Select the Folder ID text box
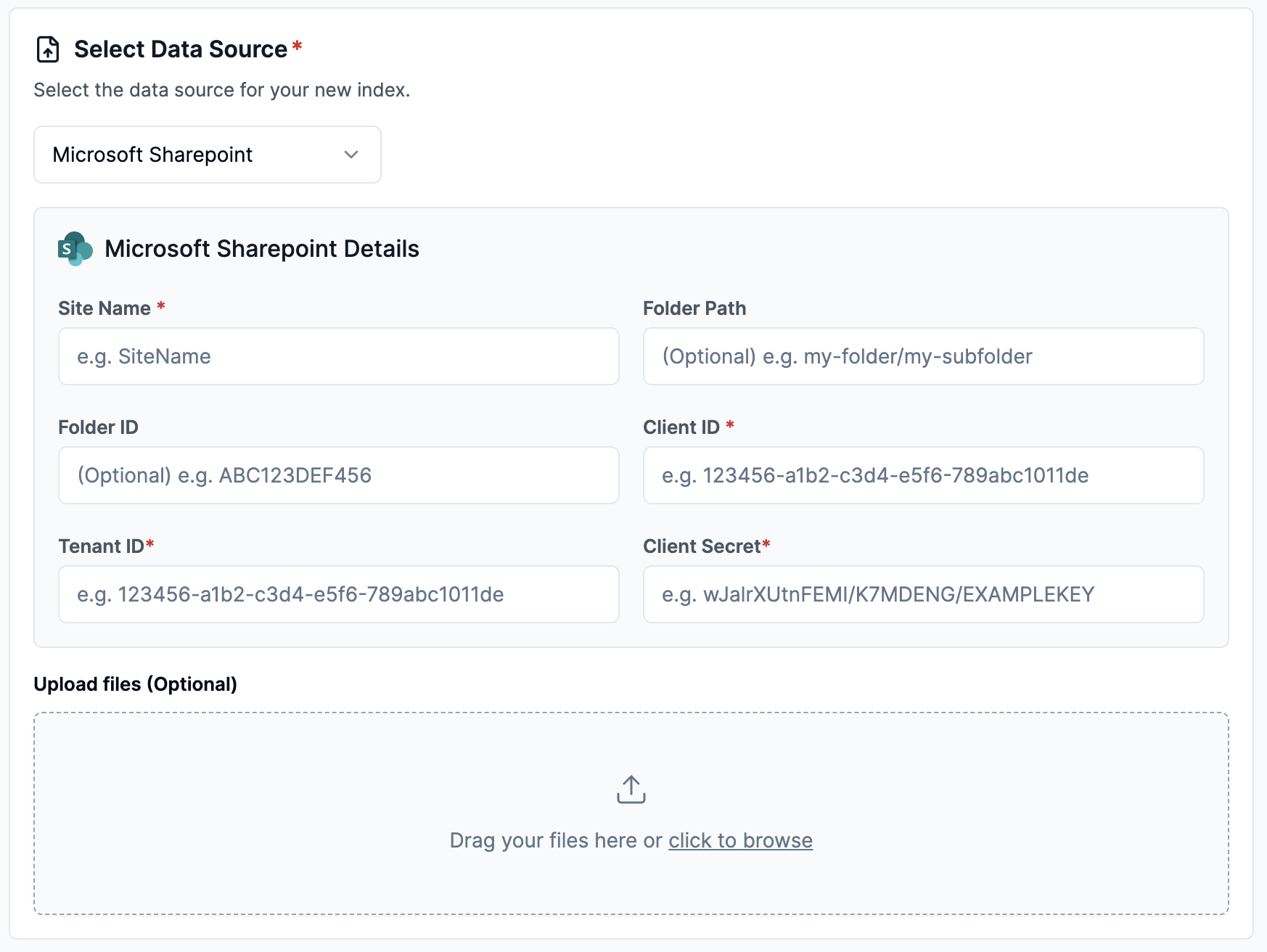The width and height of the screenshot is (1267, 952). (338, 475)
